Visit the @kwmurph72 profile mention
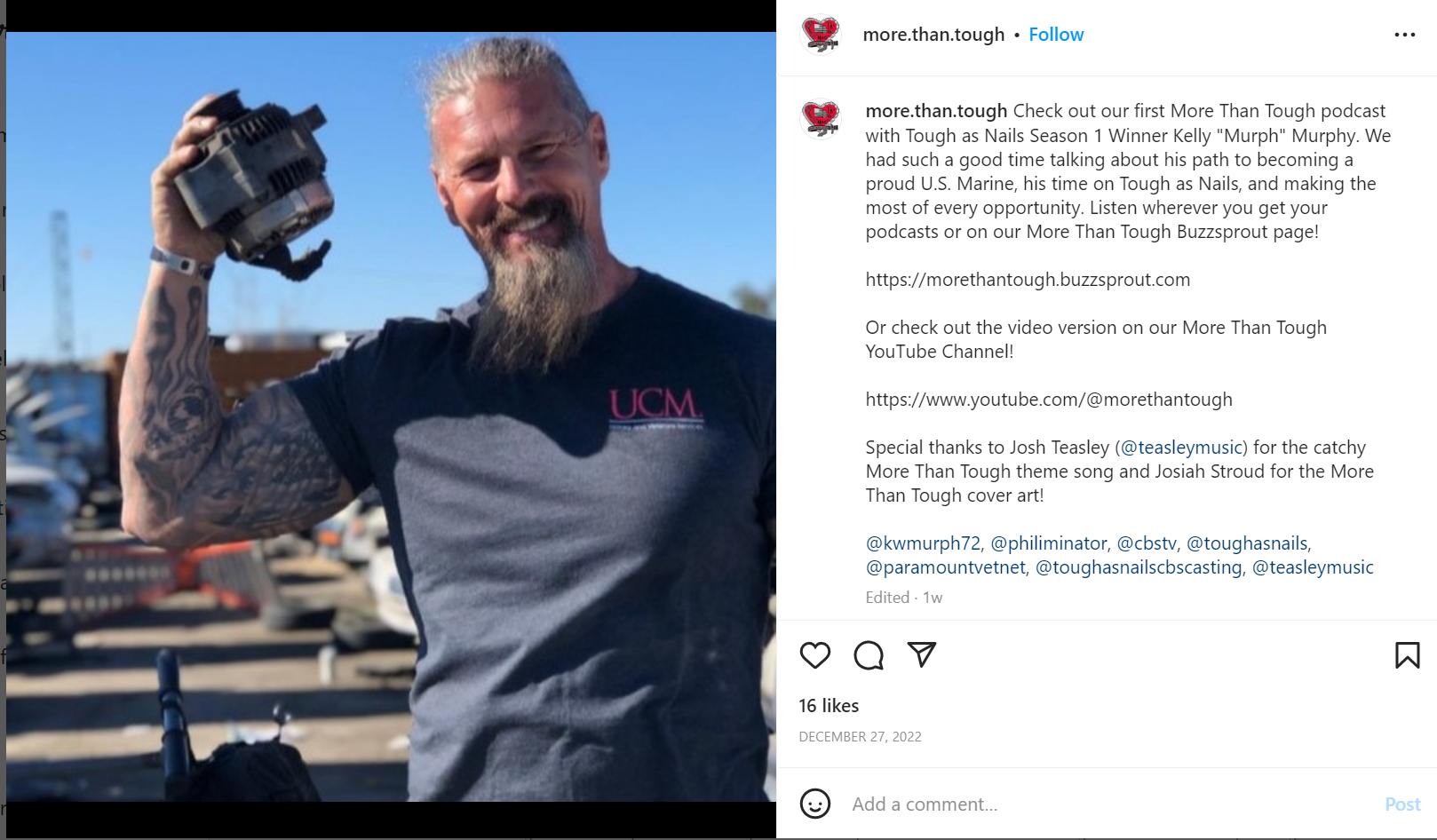The width and height of the screenshot is (1437, 840). tap(923, 543)
